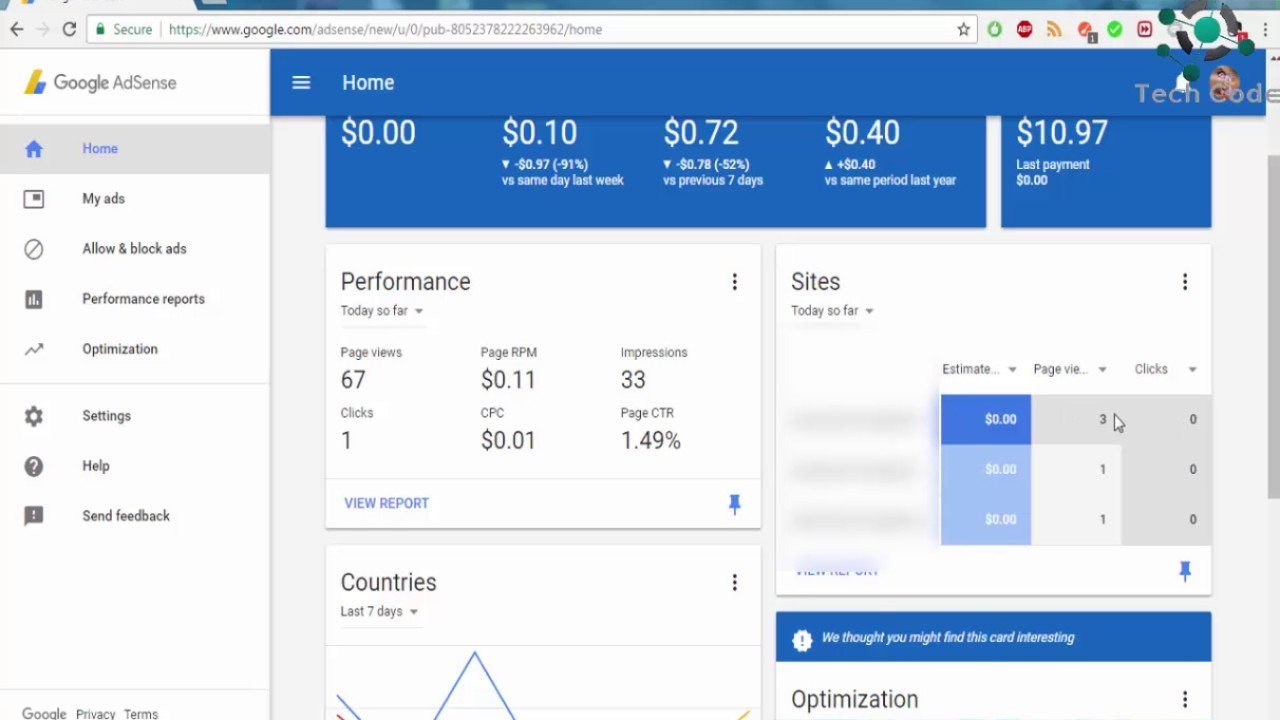Toggle the pin on Sites card

(1185, 571)
